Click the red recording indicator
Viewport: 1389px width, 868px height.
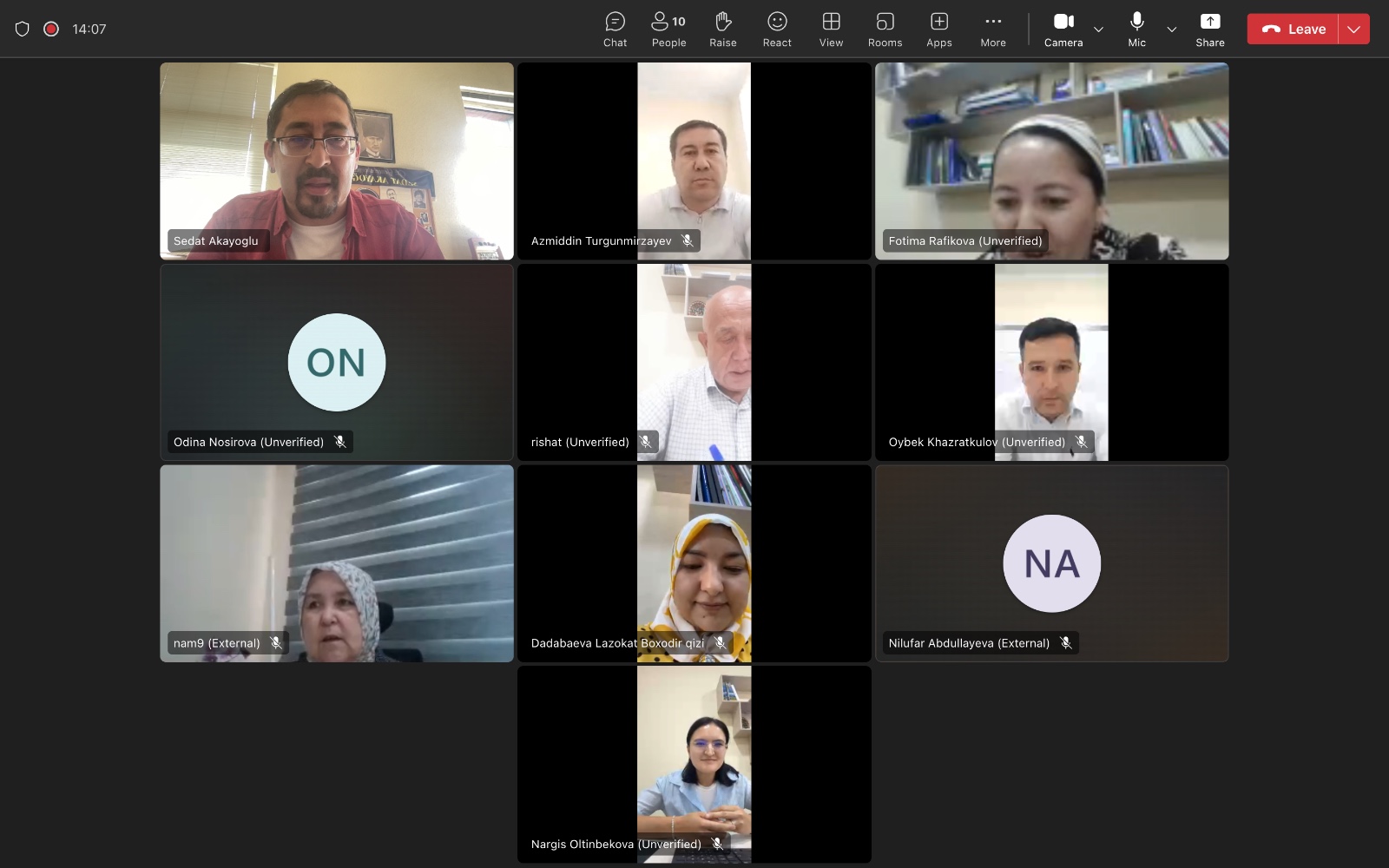[x=51, y=29]
